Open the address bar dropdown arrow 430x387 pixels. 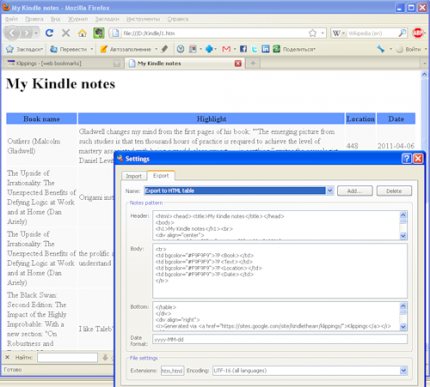pos(322,33)
